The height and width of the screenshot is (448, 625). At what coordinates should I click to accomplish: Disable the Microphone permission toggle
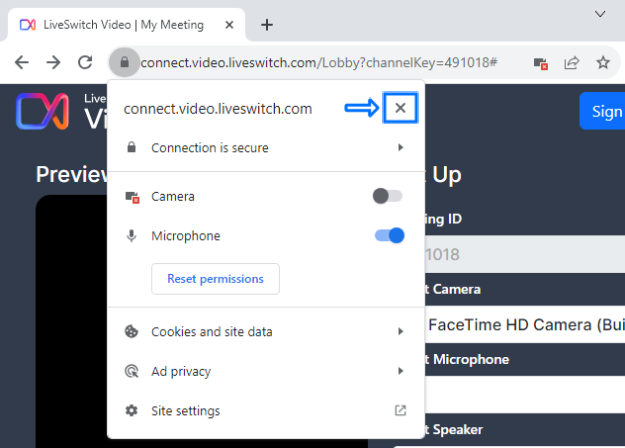click(389, 236)
